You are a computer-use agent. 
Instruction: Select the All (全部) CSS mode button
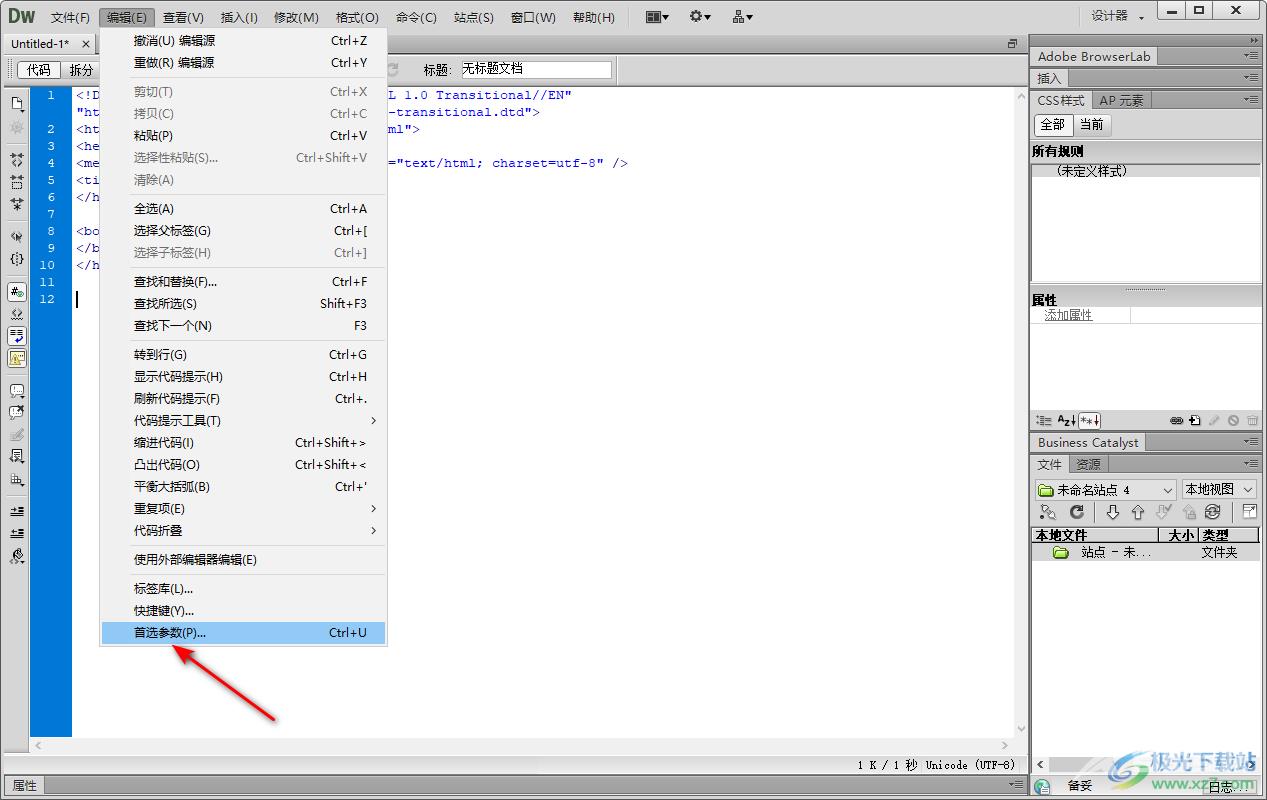pyautogui.click(x=1053, y=125)
